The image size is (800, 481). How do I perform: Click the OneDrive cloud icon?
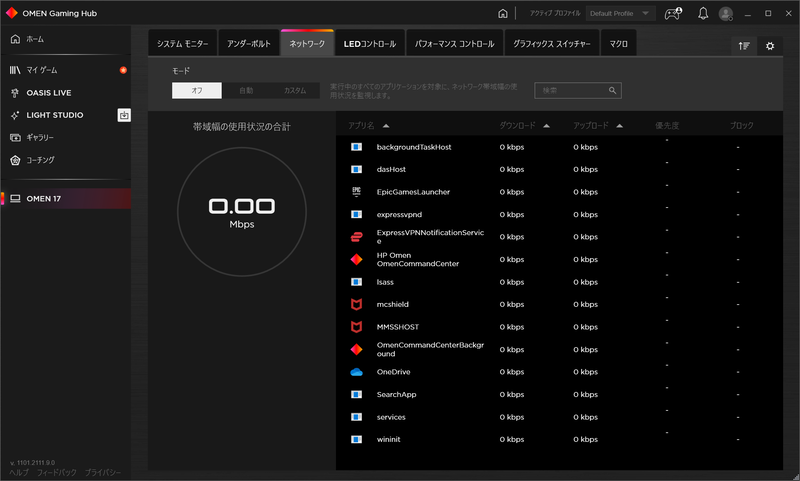click(357, 372)
